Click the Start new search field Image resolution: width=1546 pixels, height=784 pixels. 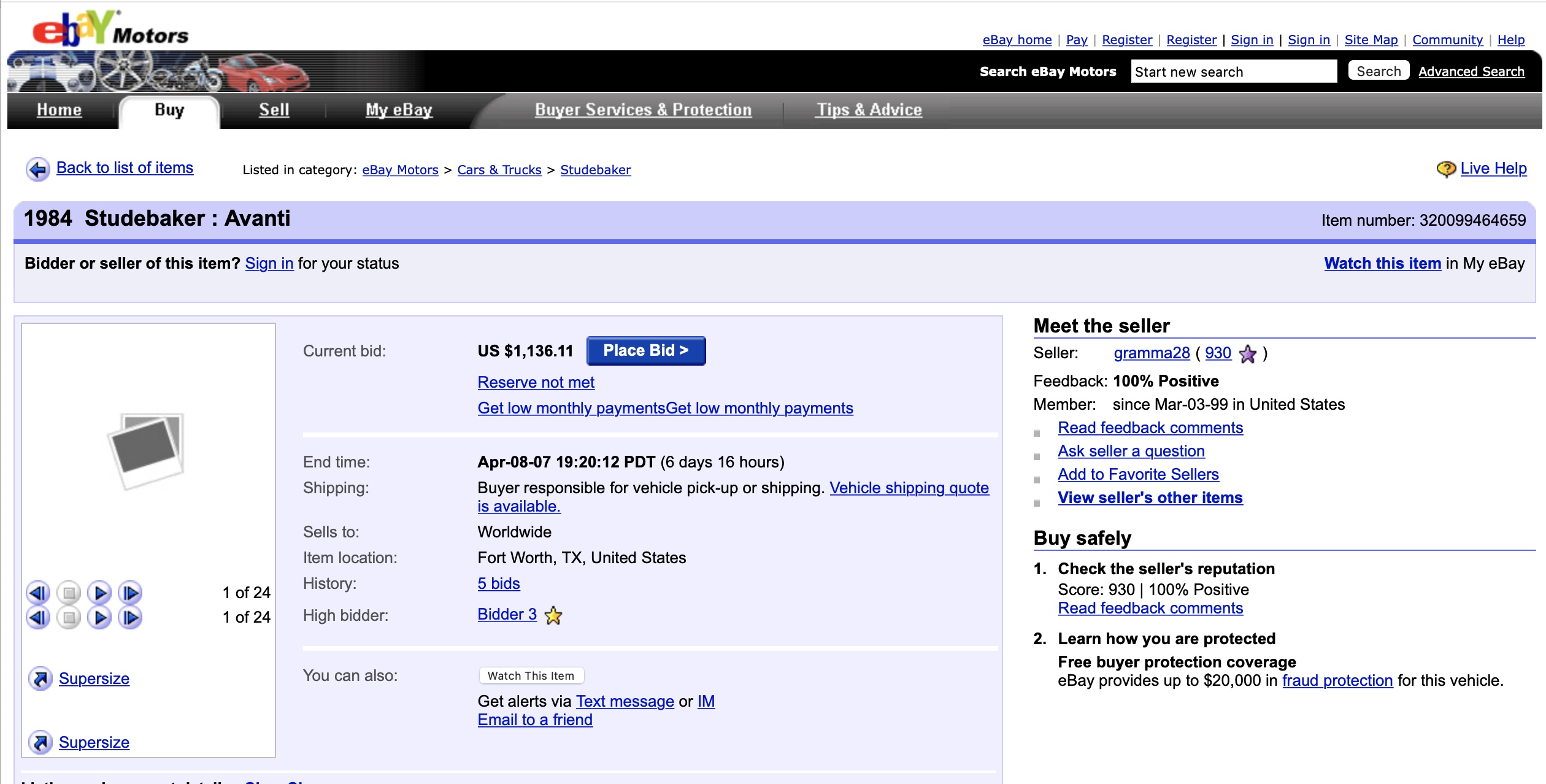click(1234, 71)
